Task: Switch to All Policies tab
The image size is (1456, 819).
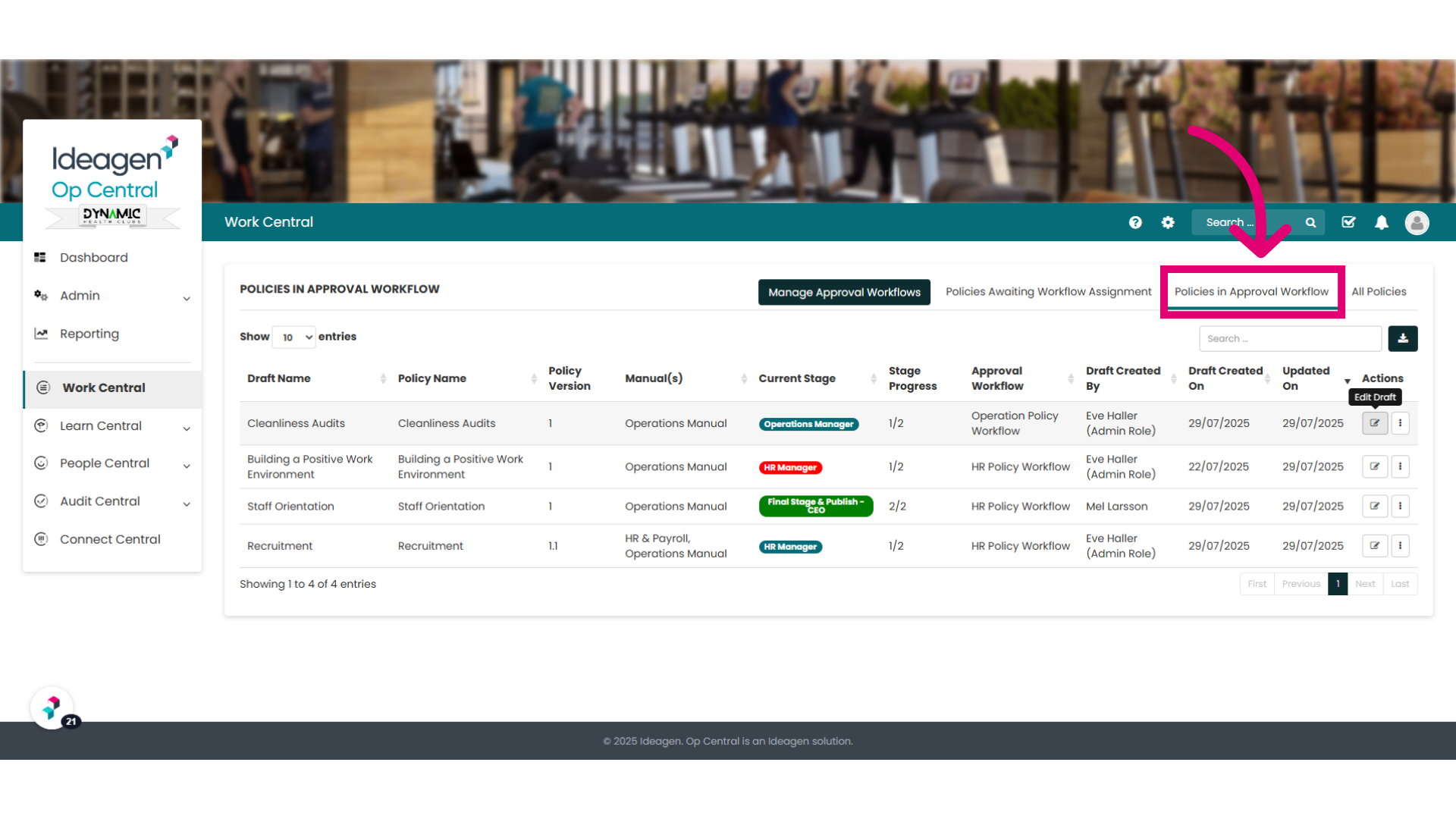Action: coord(1379,292)
